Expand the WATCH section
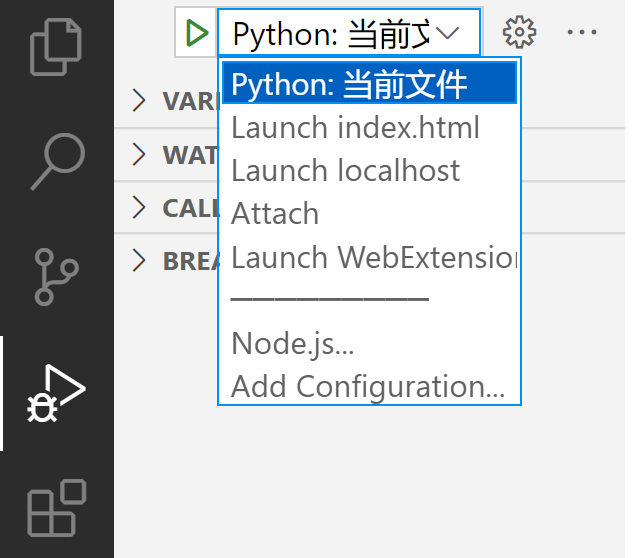The width and height of the screenshot is (633, 558). point(139,154)
